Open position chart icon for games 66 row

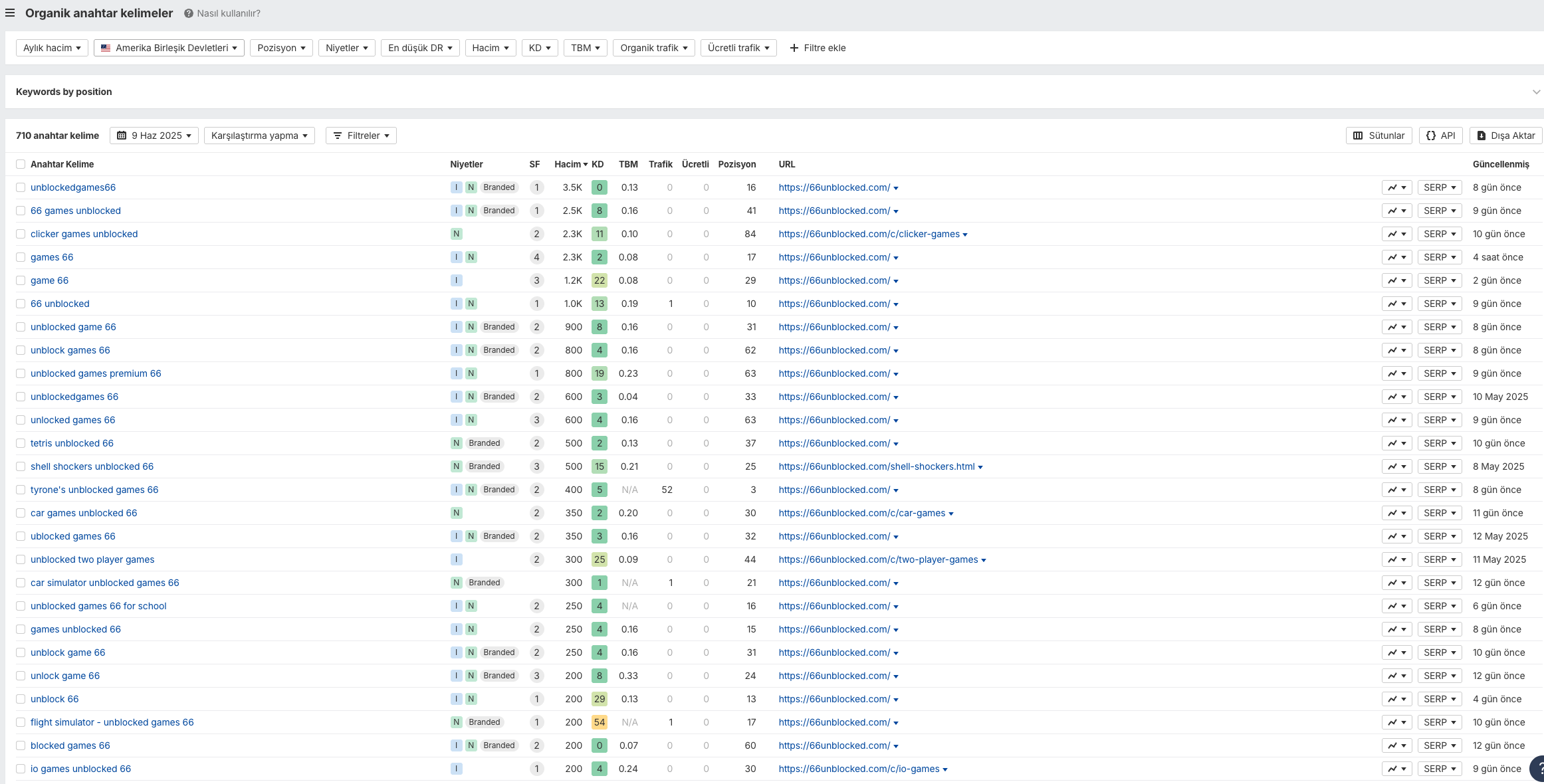(1396, 257)
